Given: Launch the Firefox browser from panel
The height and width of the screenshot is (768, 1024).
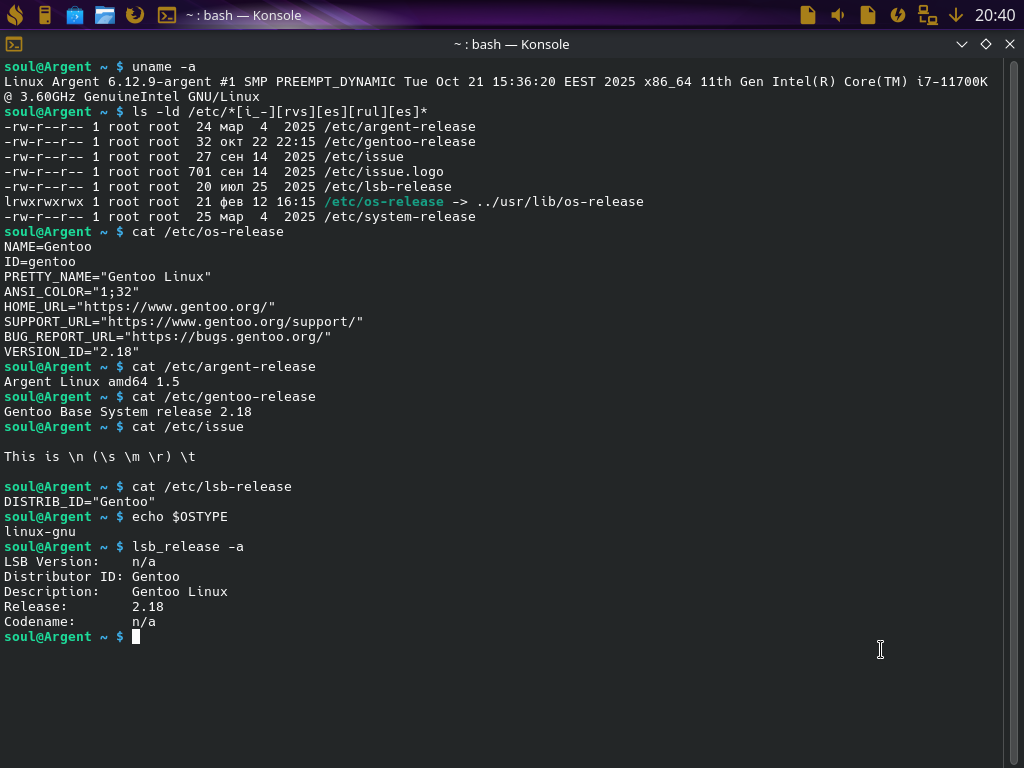Looking at the screenshot, I should click(135, 15).
